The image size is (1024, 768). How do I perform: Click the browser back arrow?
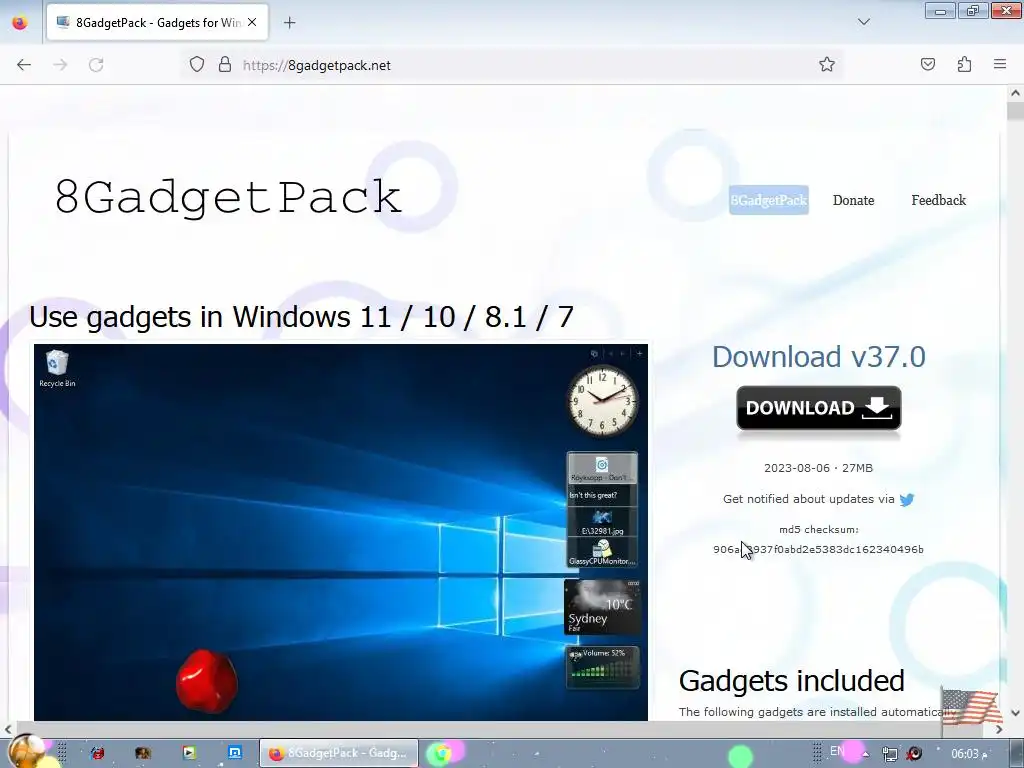[x=24, y=65]
